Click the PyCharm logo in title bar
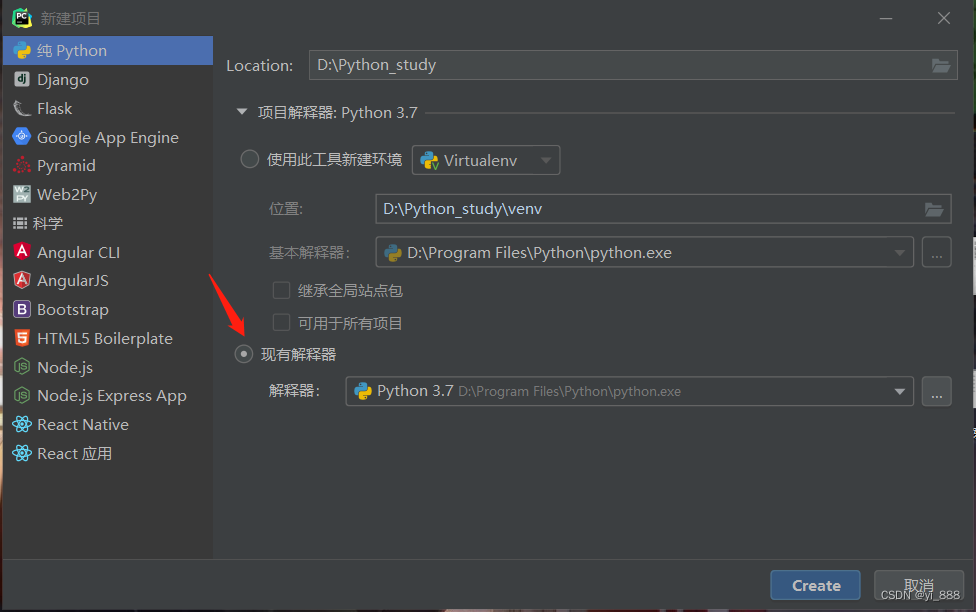The image size is (976, 612). [22, 17]
